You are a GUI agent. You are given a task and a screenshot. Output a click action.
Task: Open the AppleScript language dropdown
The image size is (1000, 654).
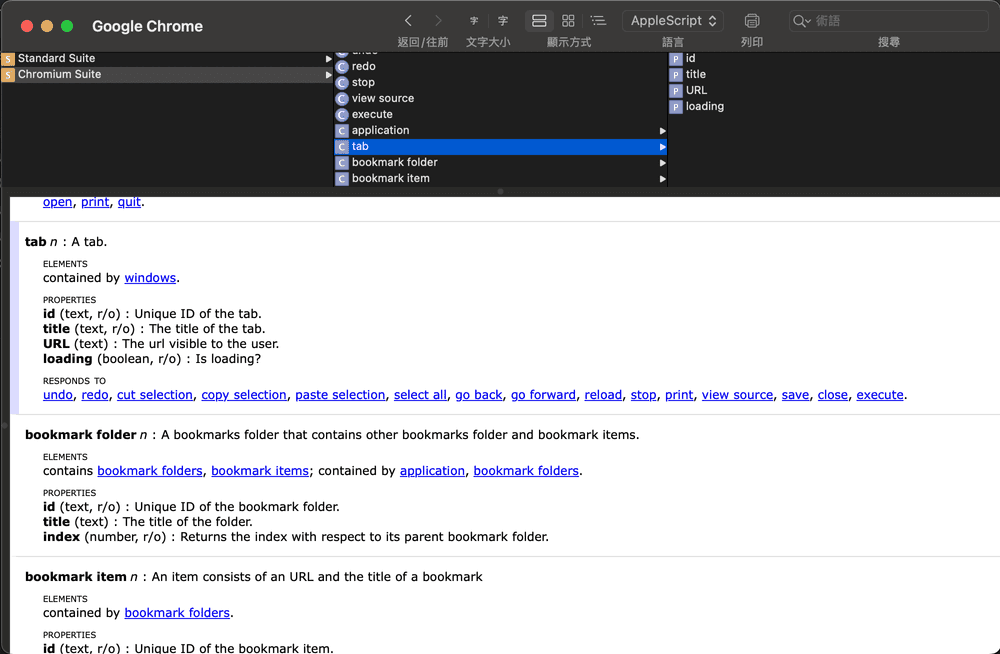click(672, 20)
